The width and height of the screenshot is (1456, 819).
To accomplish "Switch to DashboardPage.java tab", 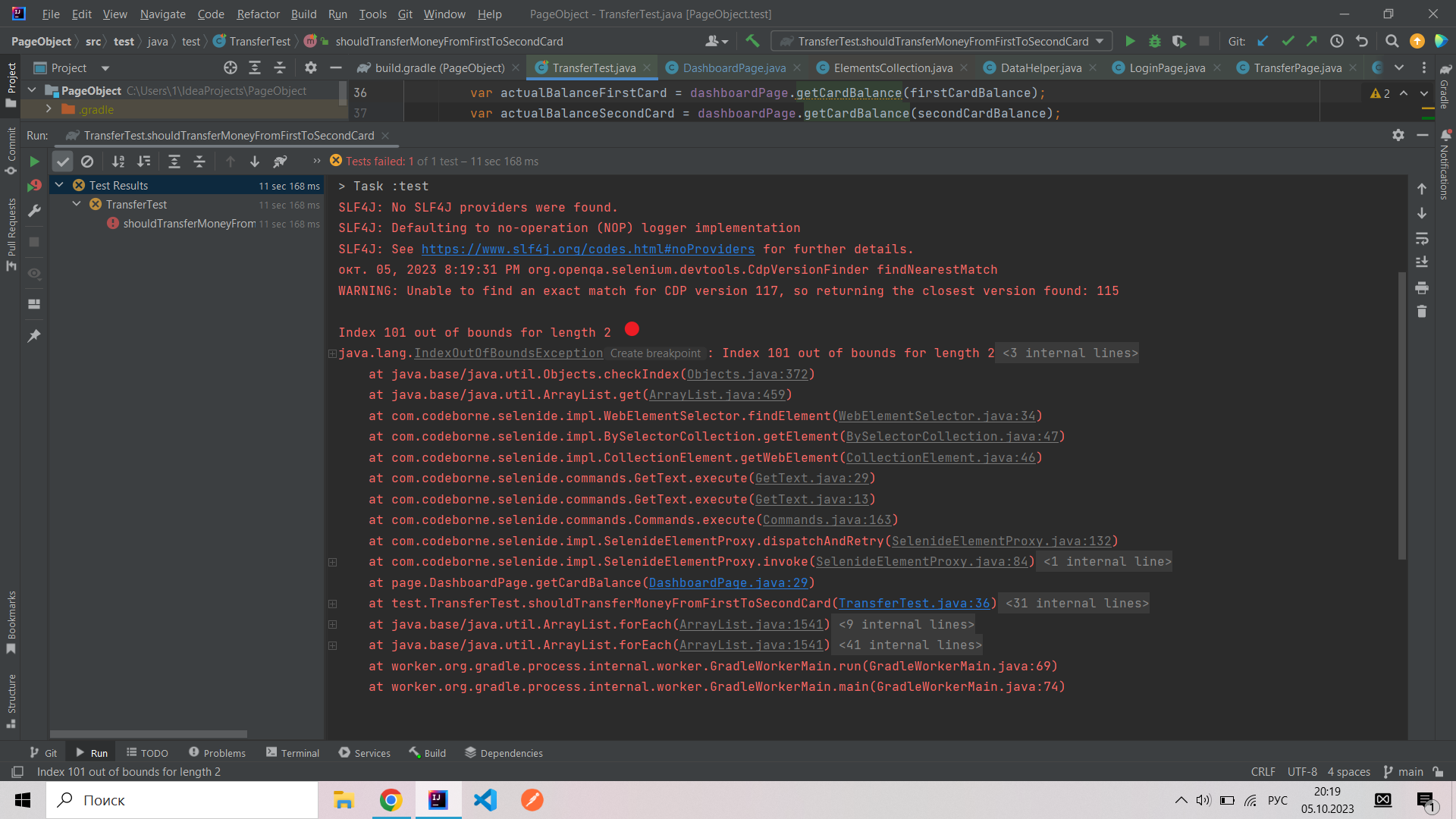I will pyautogui.click(x=733, y=68).
